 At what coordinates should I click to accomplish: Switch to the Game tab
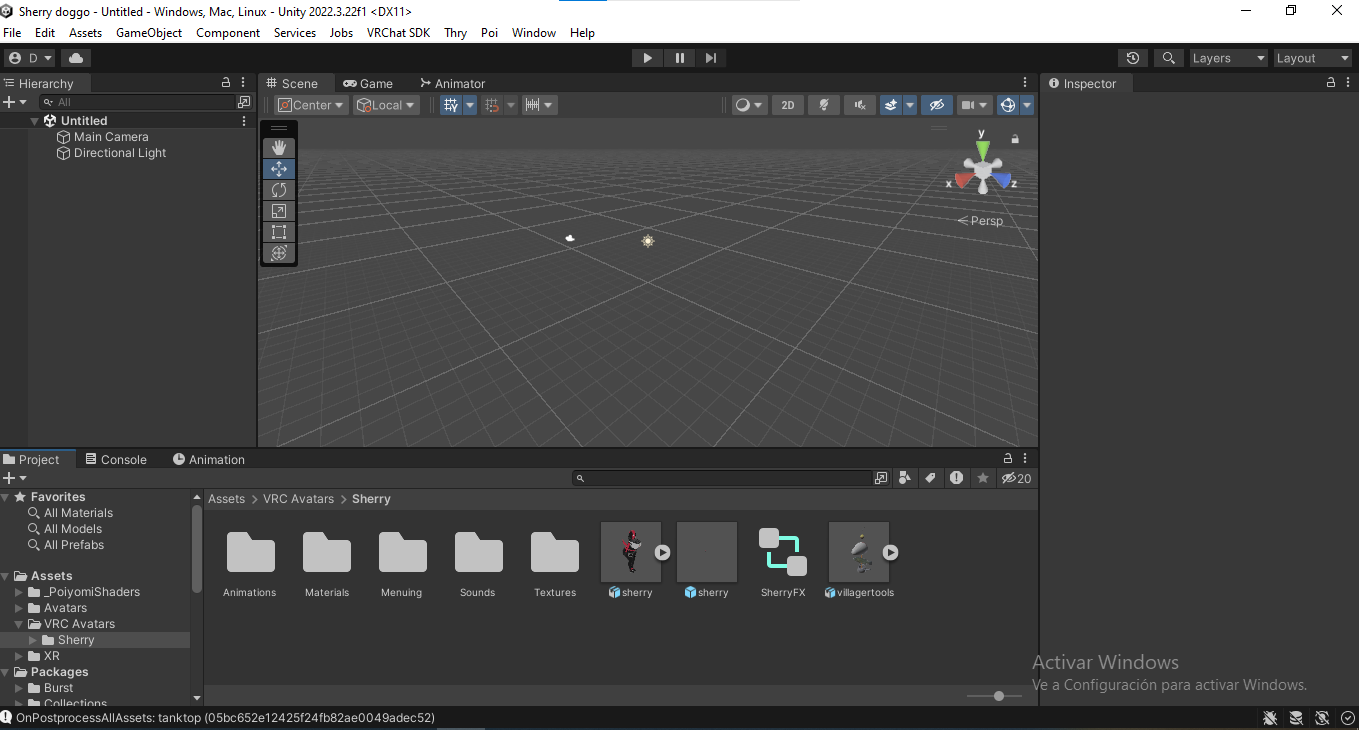[x=367, y=84]
